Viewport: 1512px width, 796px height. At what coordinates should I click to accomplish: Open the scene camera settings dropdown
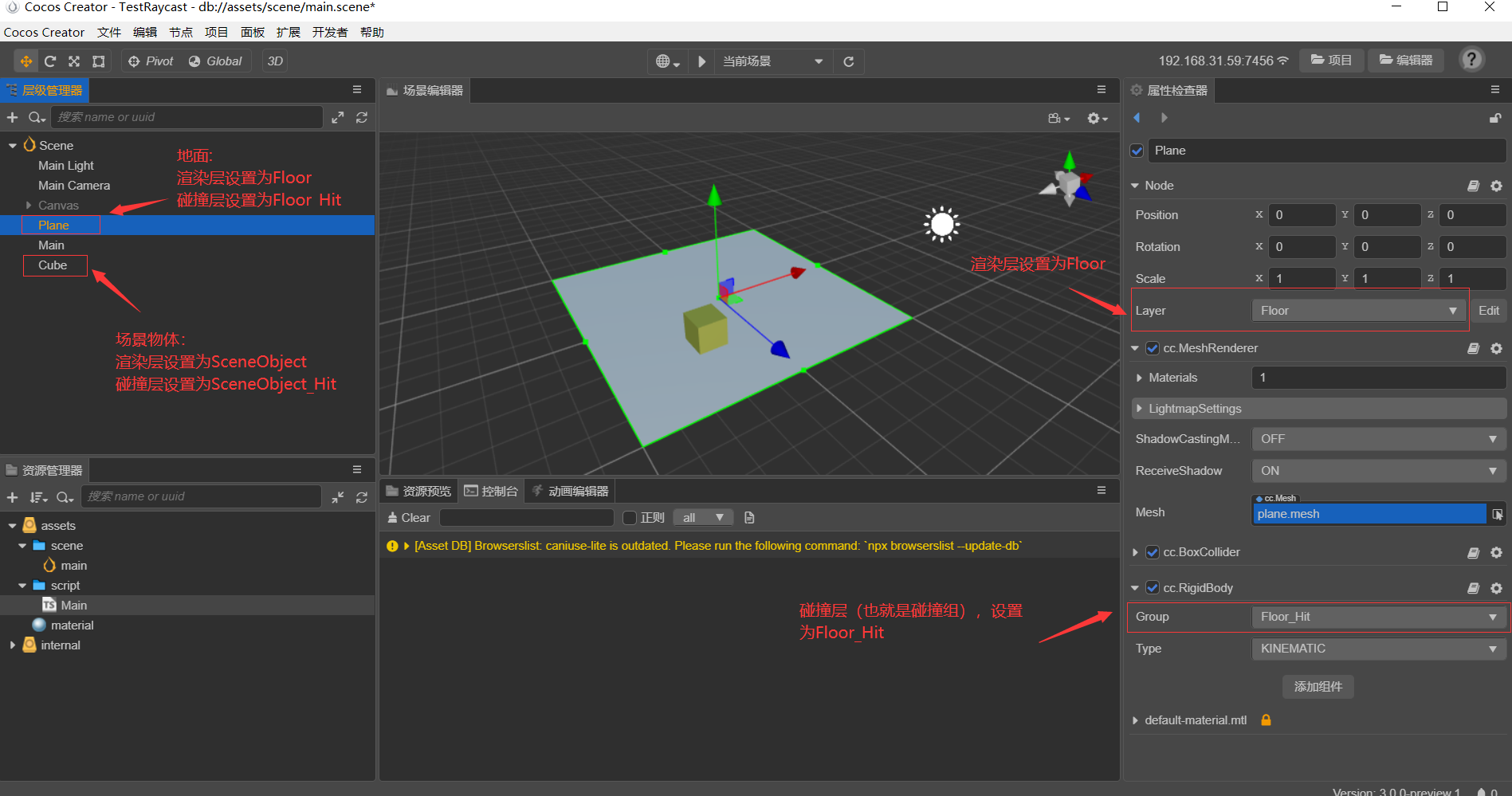coord(1059,118)
